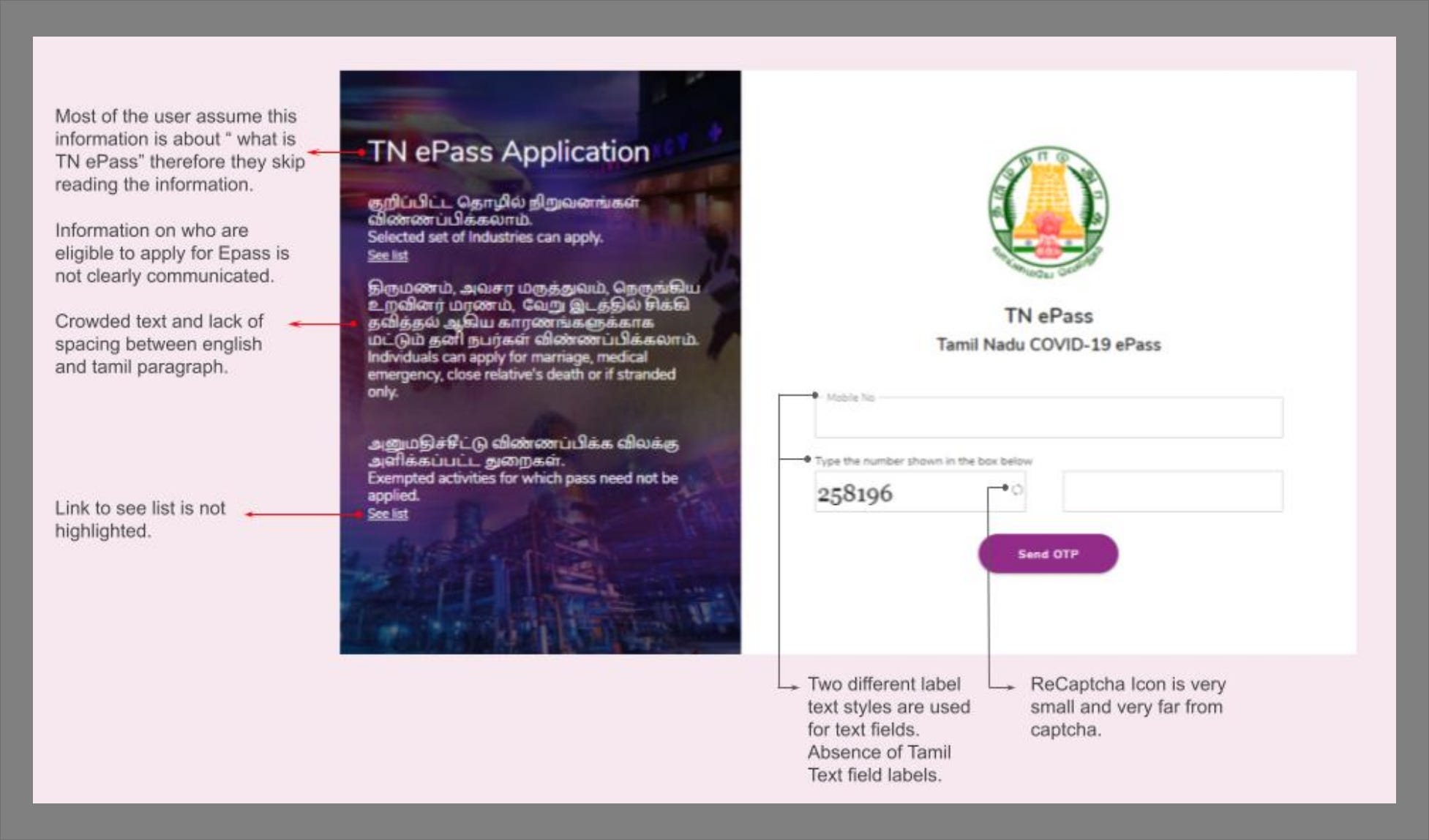Screen dimensions: 1429x840
Task: Click the 'Type the number shown' label
Action: click(923, 461)
